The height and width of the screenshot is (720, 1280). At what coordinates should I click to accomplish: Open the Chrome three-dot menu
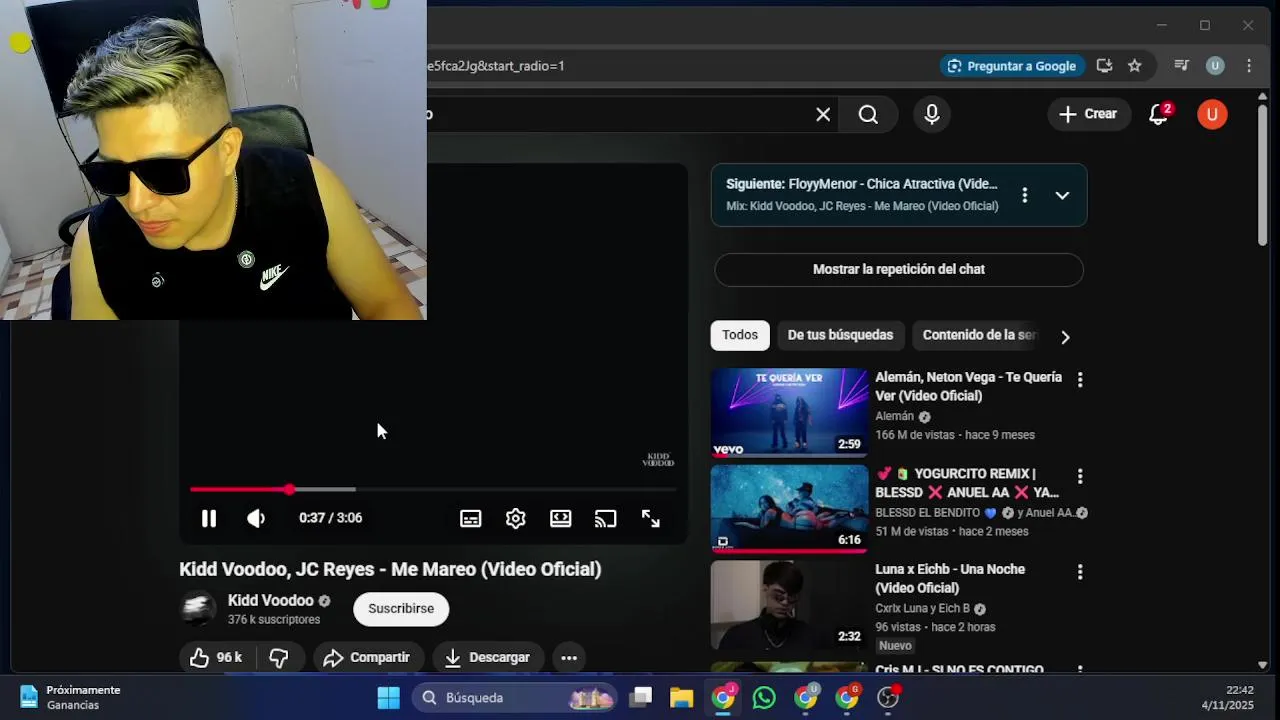point(1248,66)
